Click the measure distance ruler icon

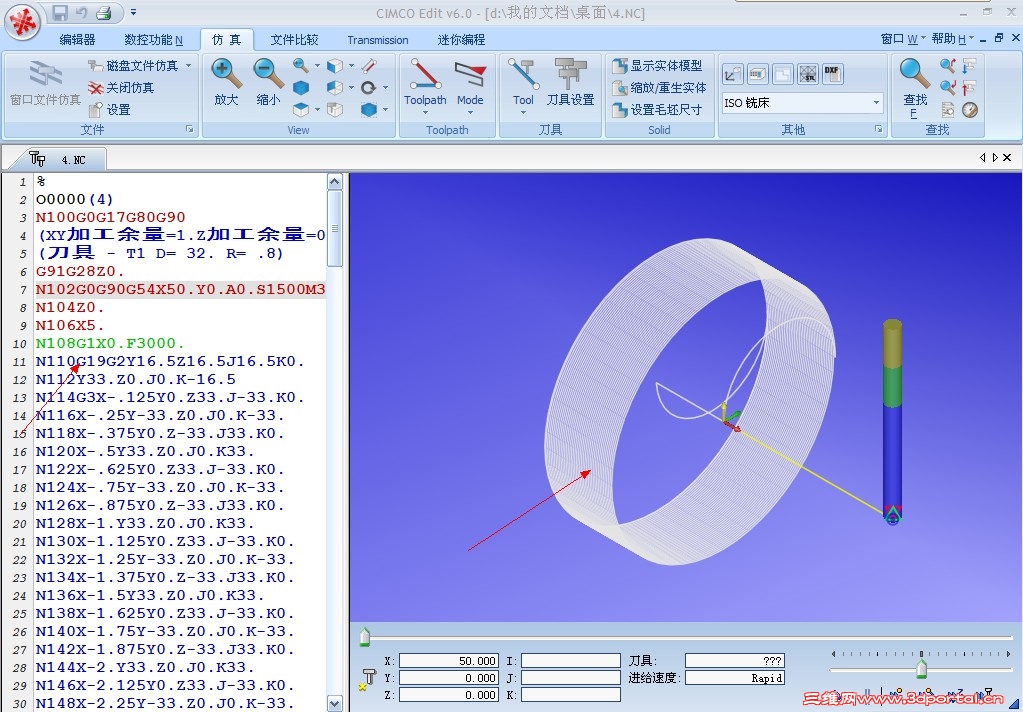[369, 65]
